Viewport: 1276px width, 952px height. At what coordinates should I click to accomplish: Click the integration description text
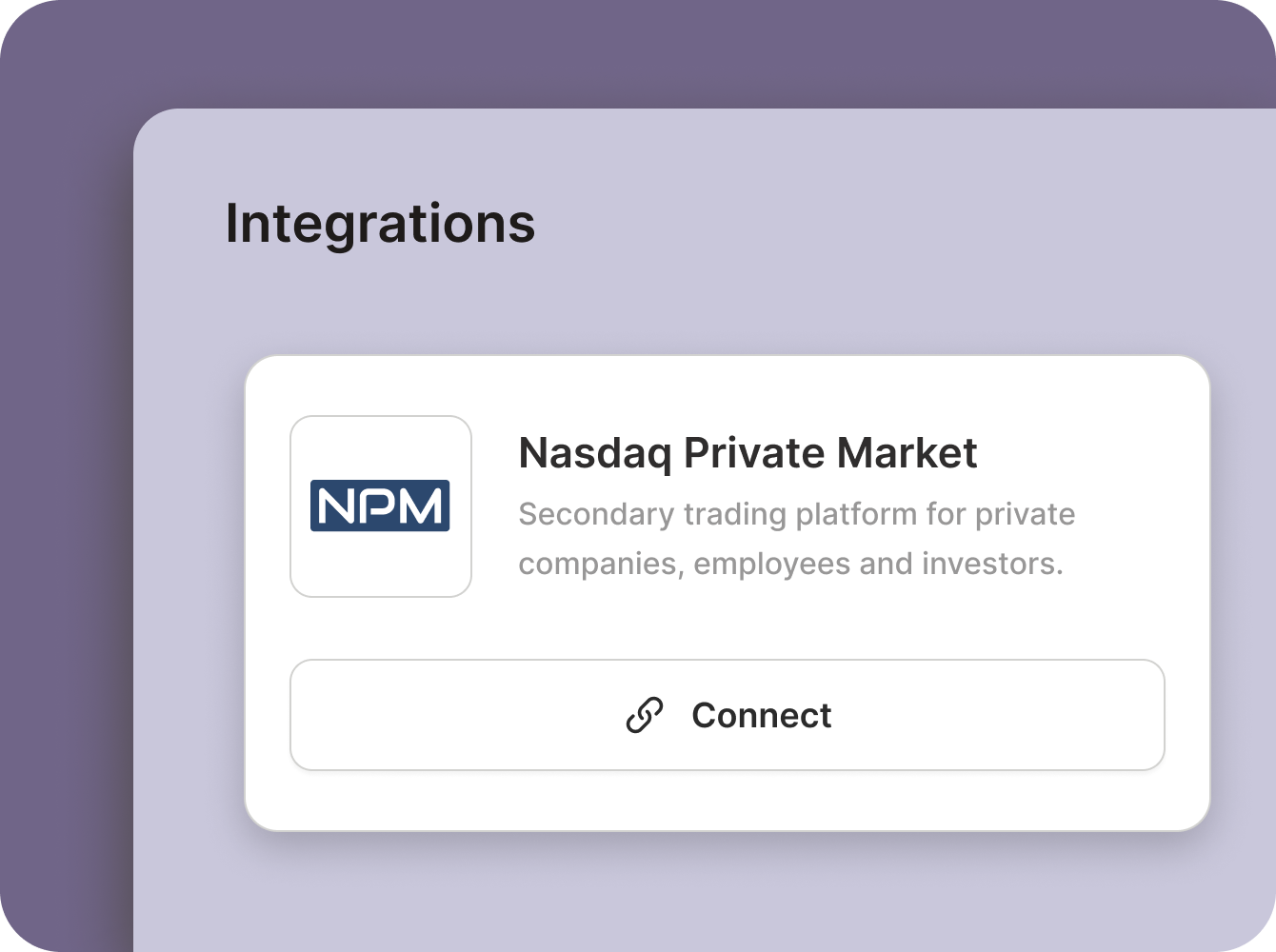(796, 538)
